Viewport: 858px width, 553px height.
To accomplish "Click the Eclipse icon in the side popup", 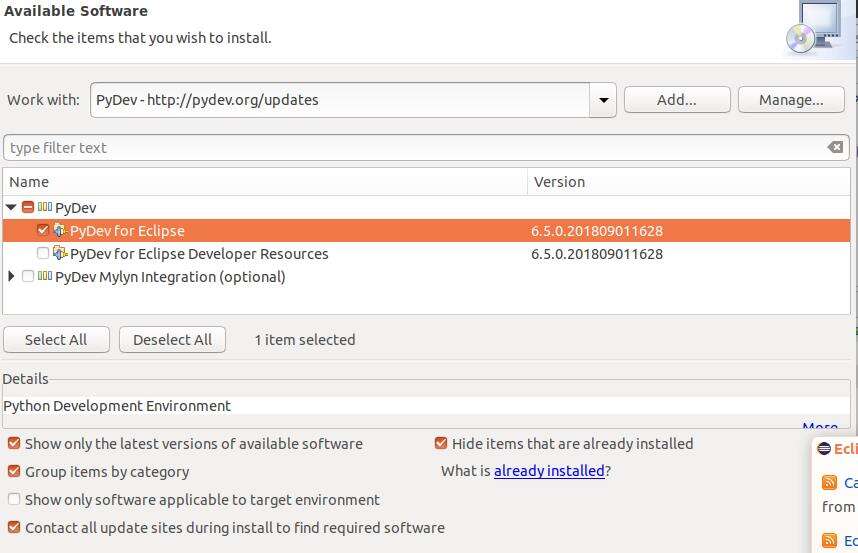I will (824, 449).
